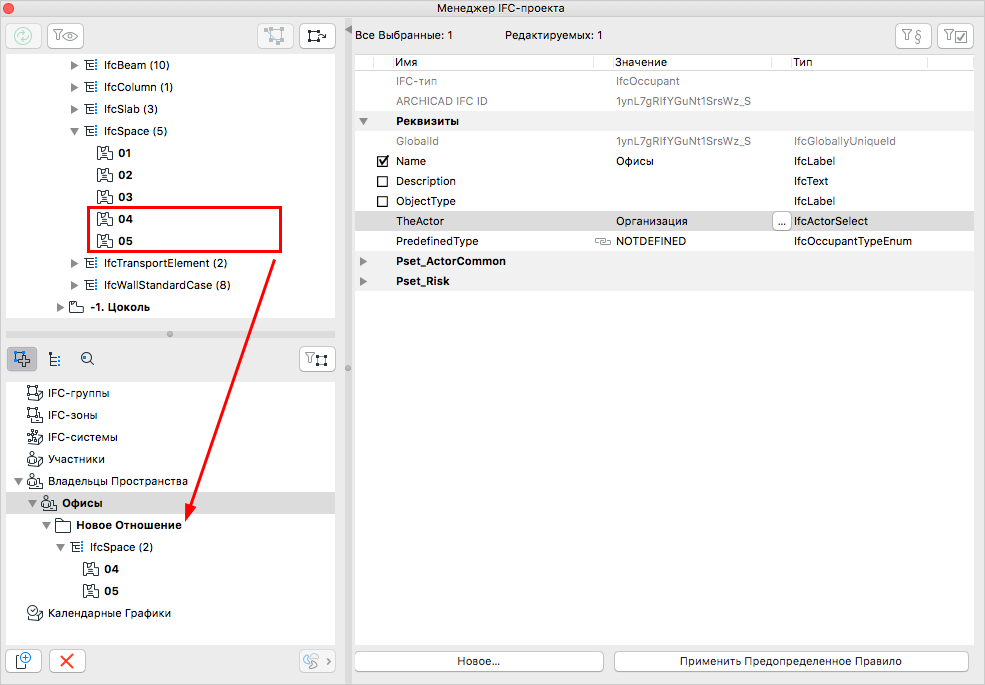Select space 02 zone icon

click(x=105, y=175)
